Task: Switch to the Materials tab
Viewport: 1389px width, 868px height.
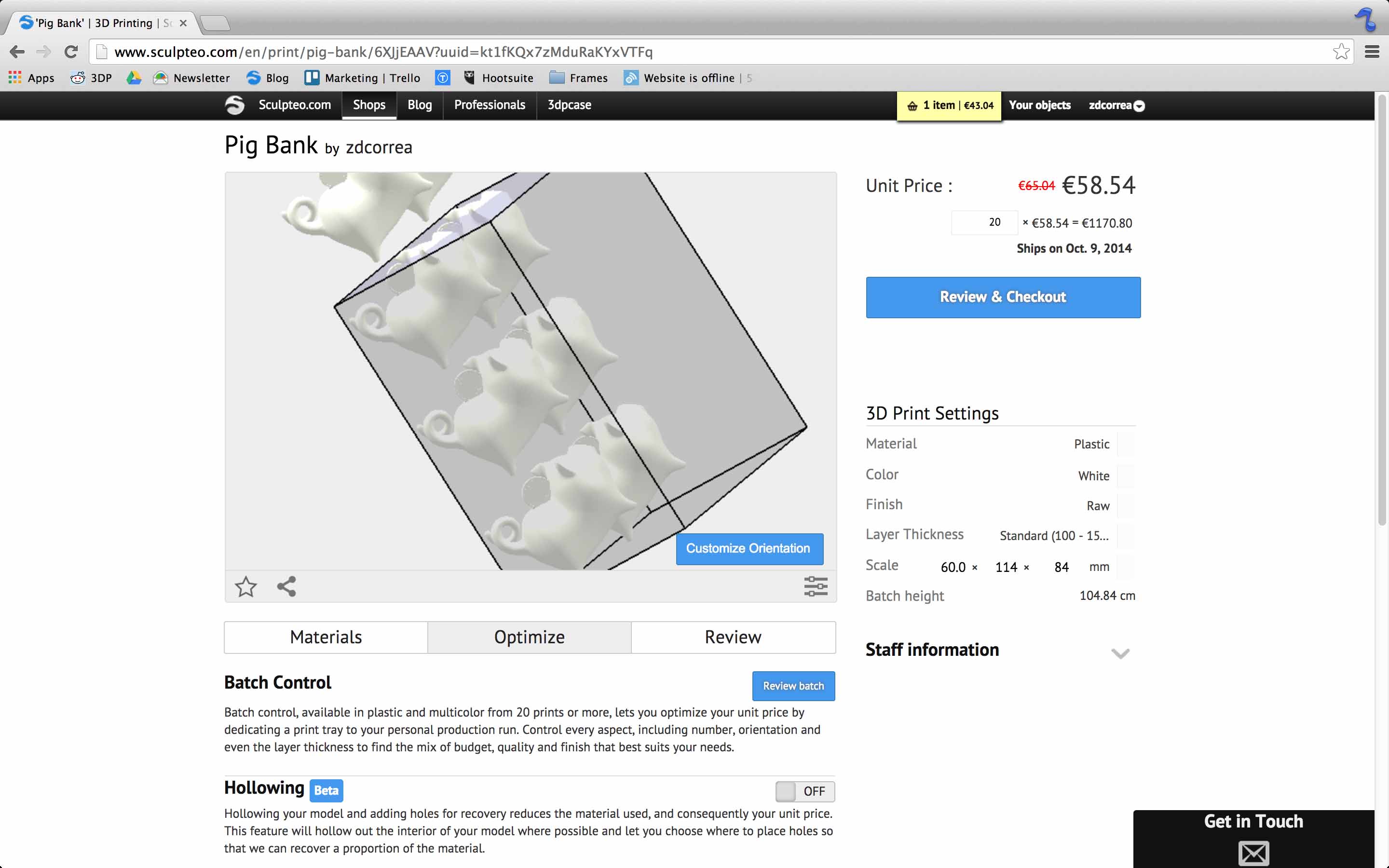Action: (326, 636)
